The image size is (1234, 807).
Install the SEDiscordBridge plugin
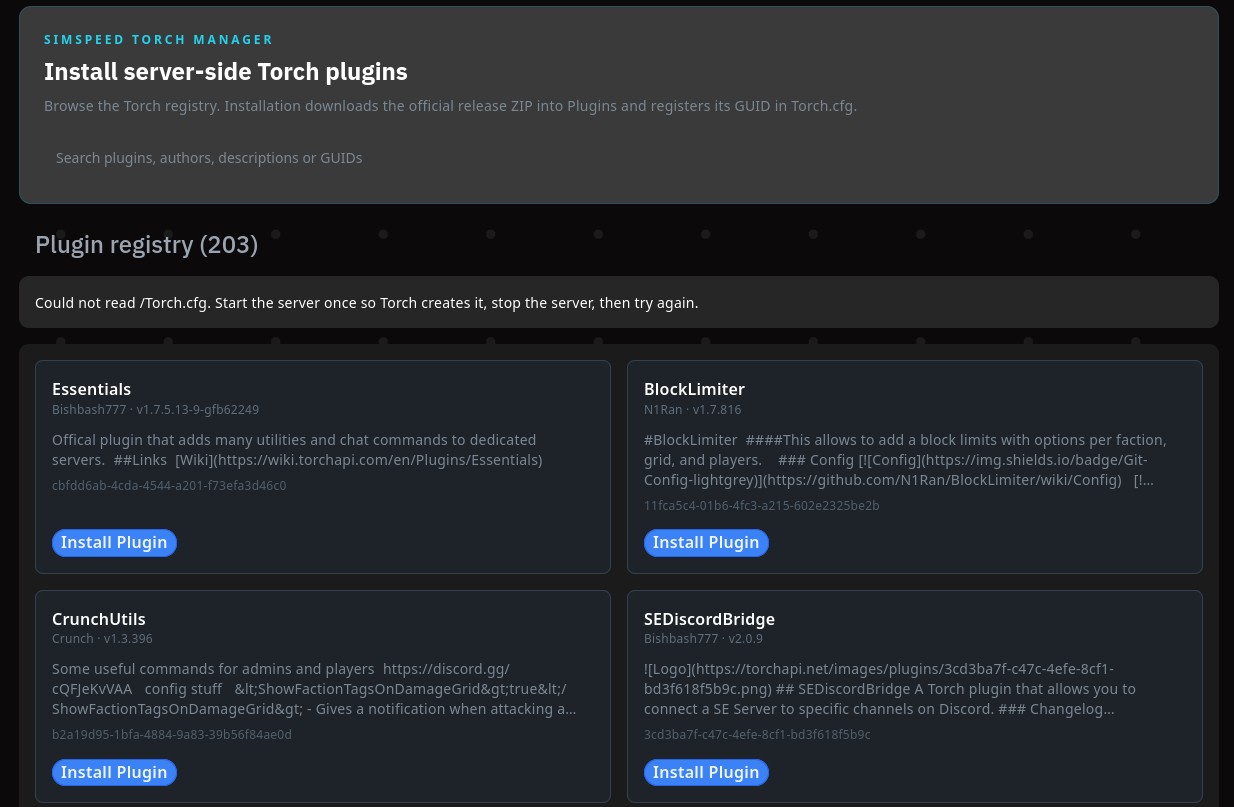pos(706,772)
